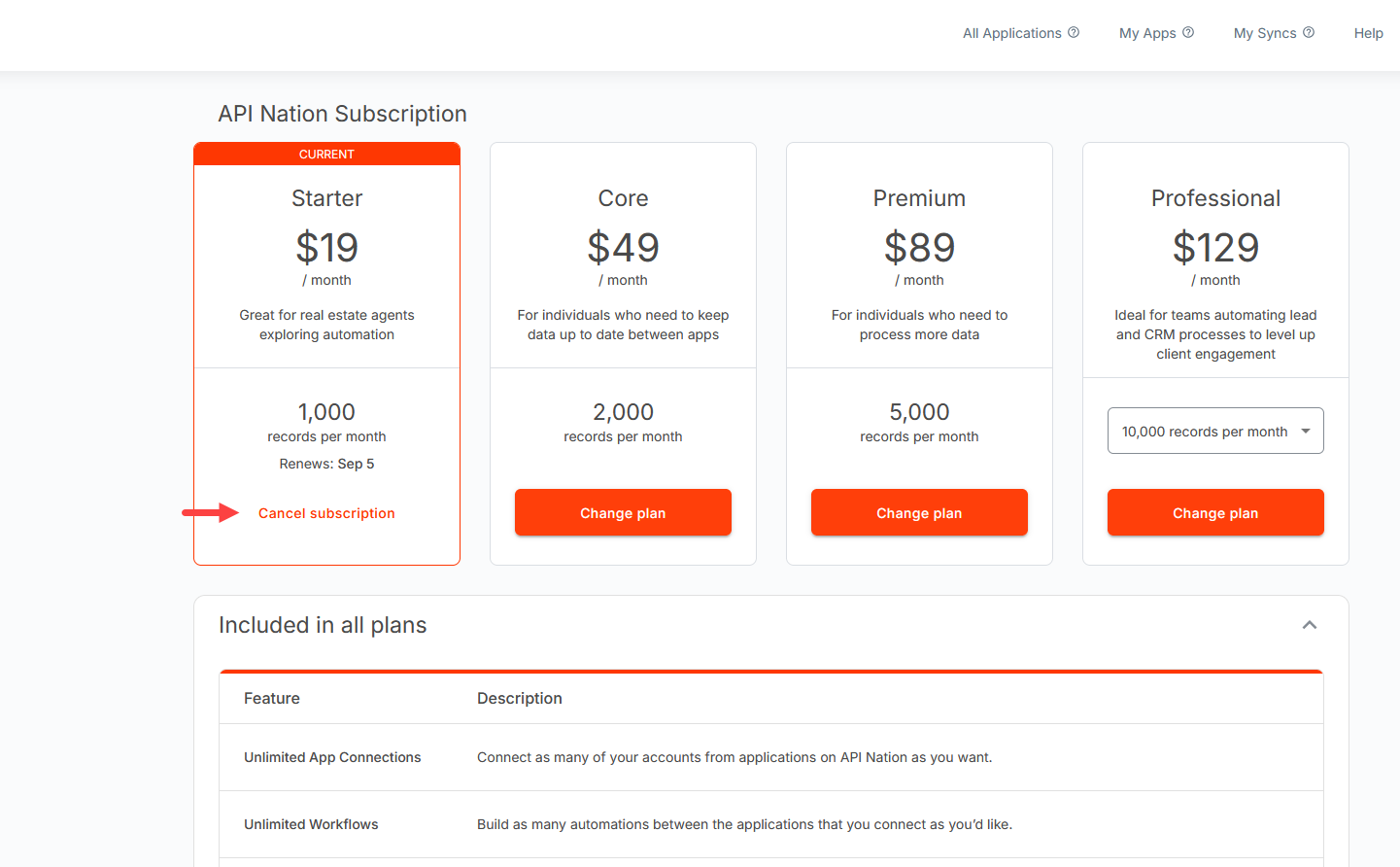Click the red arrow pointing to Cancel subscription
Image resolution: width=1400 pixels, height=867 pixels.
[211, 512]
